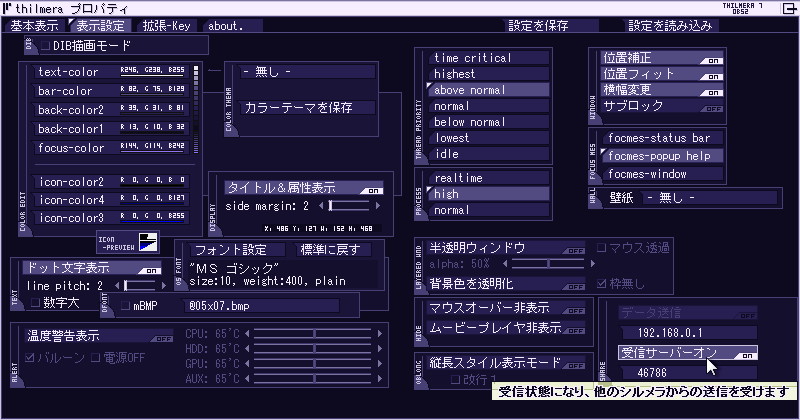This screenshot has height=420, width=800.
Task: Click the 設定を読み込み button
Action: point(670,26)
